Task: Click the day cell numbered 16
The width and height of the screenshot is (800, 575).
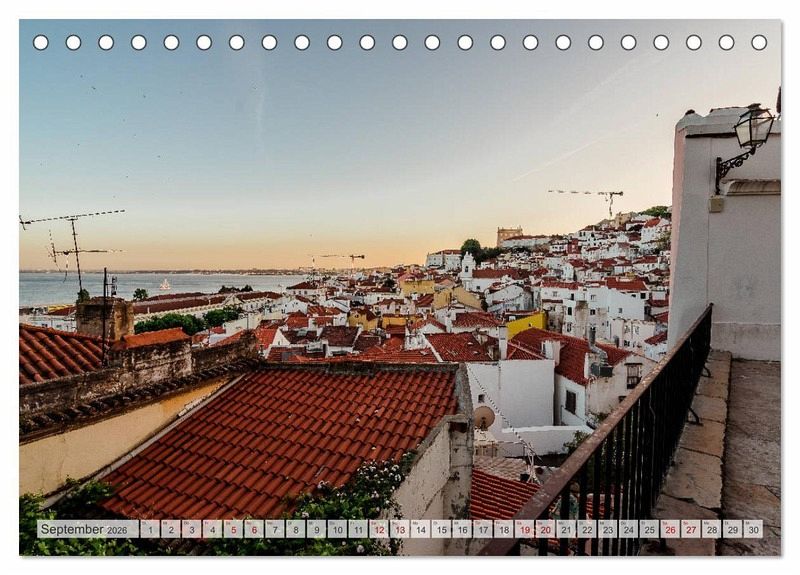Action: [x=462, y=529]
